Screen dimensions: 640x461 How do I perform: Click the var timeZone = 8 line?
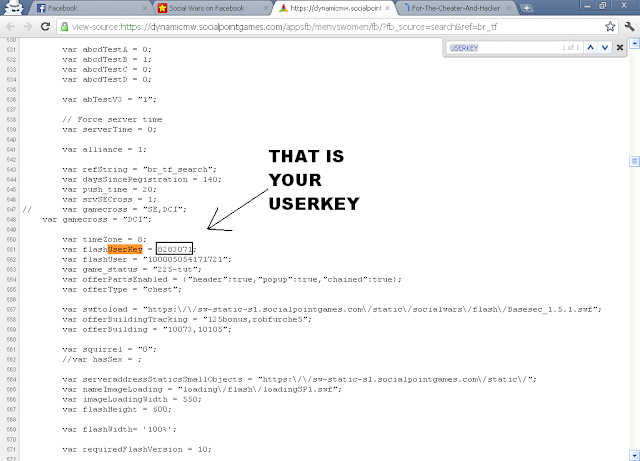pos(104,239)
